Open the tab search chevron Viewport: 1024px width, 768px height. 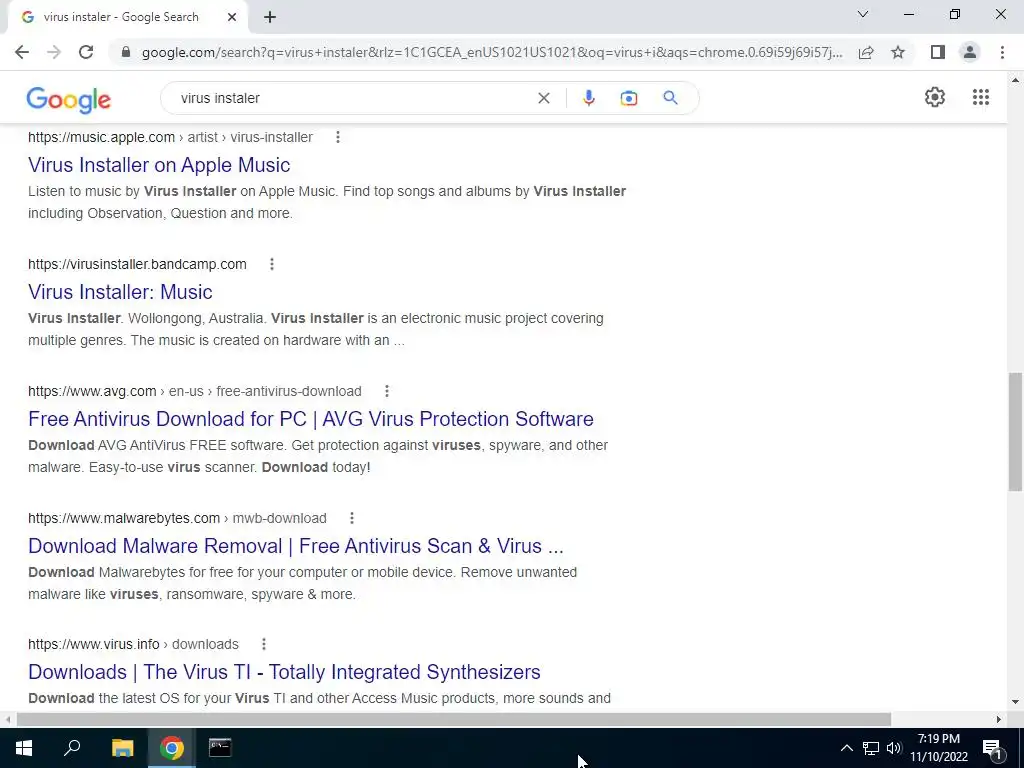click(x=863, y=14)
